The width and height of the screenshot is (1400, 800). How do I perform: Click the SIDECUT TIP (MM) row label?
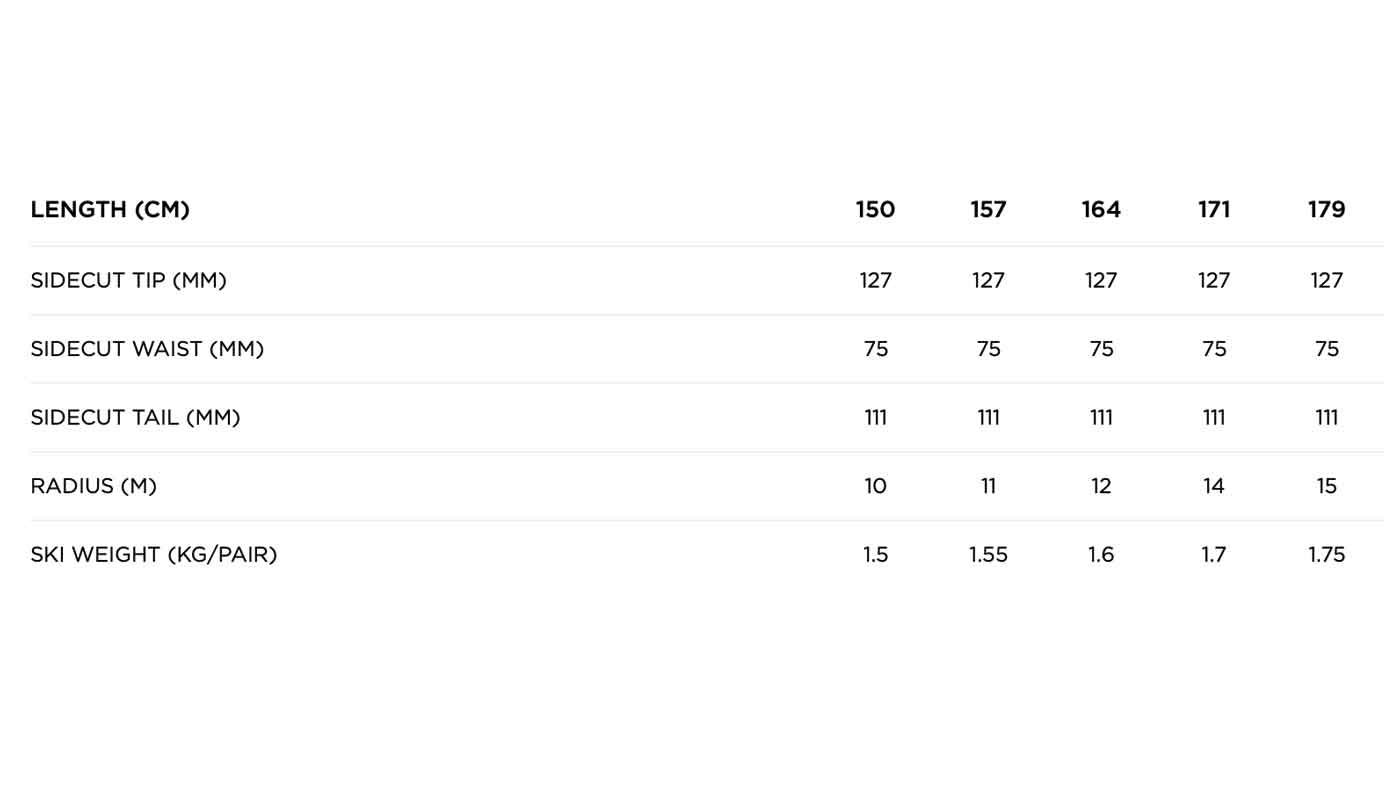(129, 281)
